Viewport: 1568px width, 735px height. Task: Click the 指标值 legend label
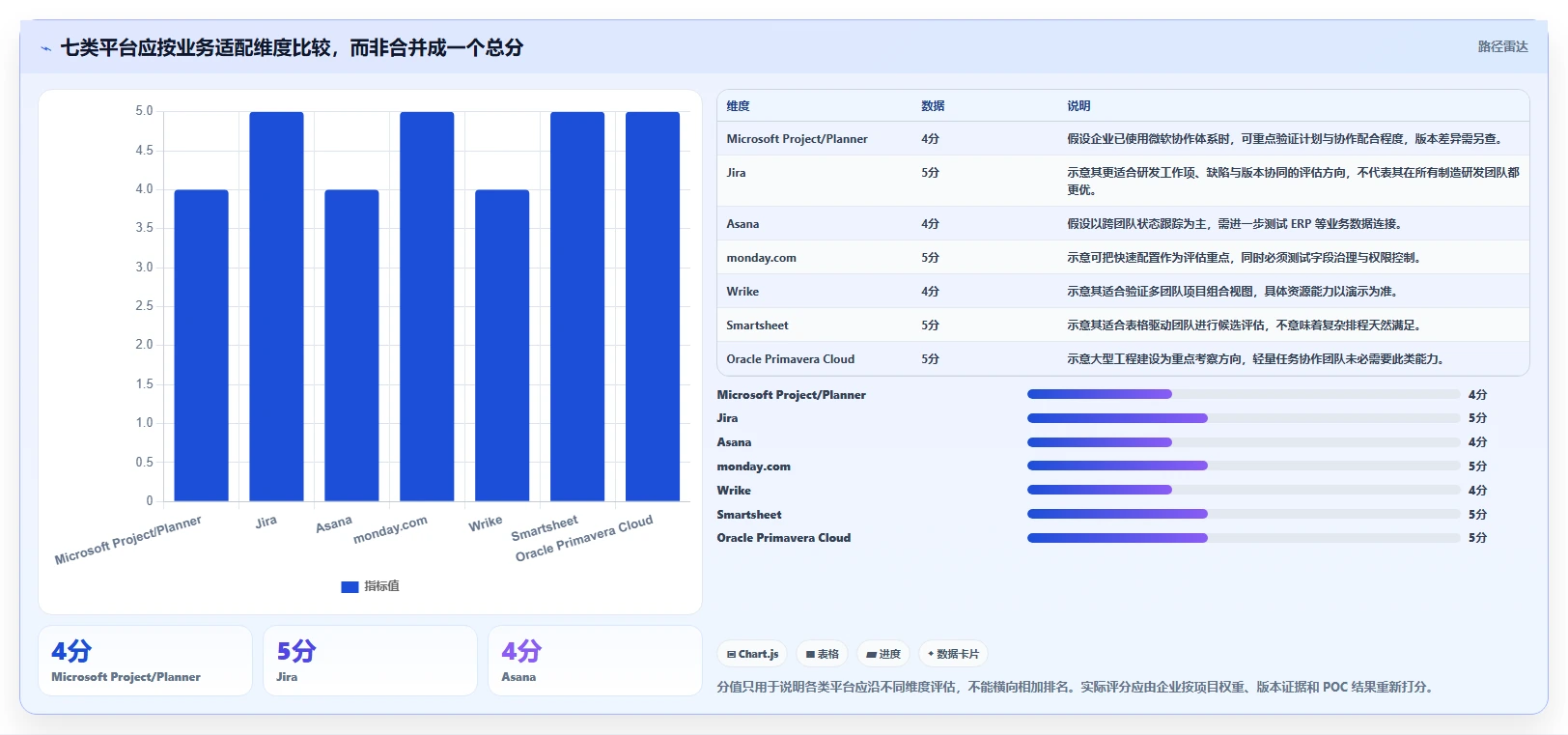click(x=381, y=586)
